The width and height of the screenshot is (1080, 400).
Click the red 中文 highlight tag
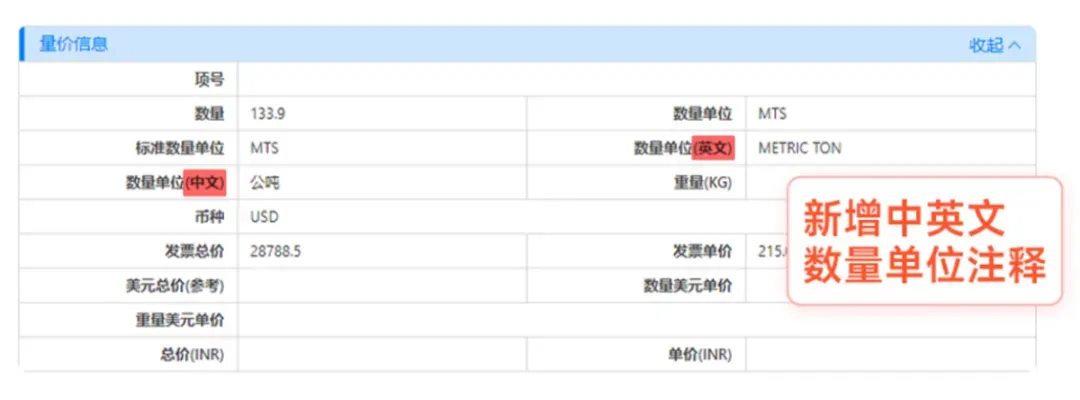coord(206,183)
